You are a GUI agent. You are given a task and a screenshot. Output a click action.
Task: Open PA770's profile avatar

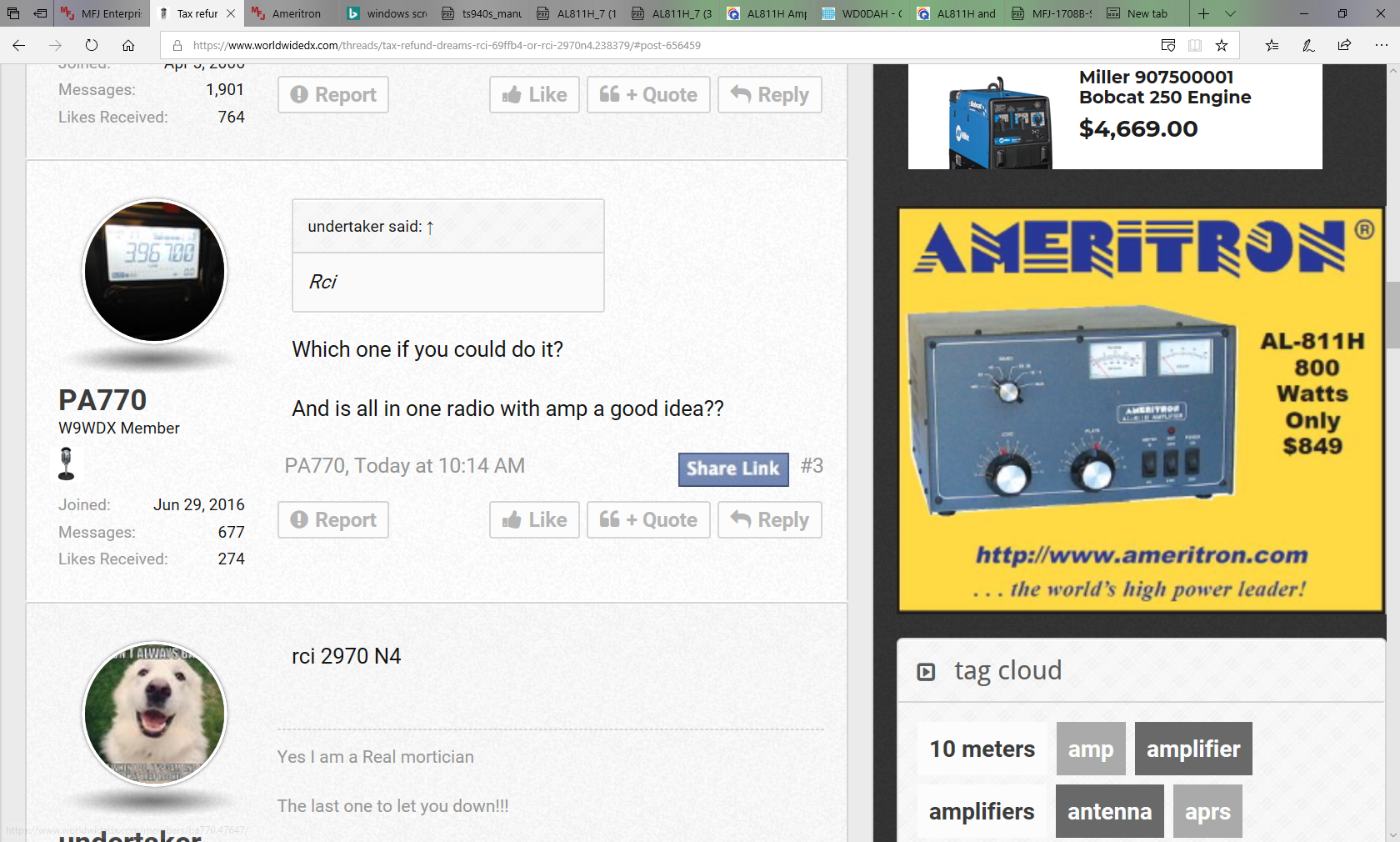coord(154,271)
